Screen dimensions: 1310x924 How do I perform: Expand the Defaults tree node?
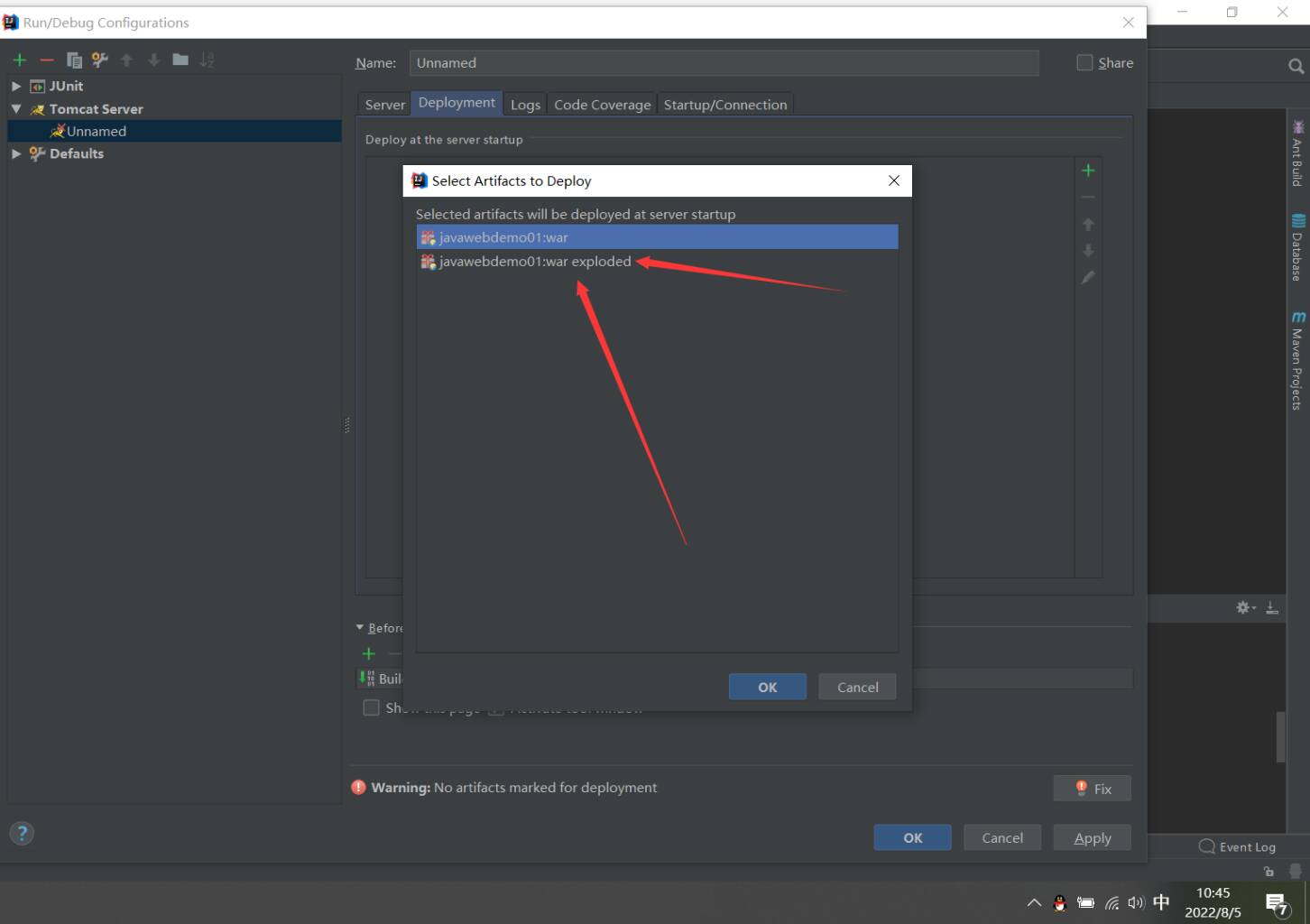click(16, 153)
